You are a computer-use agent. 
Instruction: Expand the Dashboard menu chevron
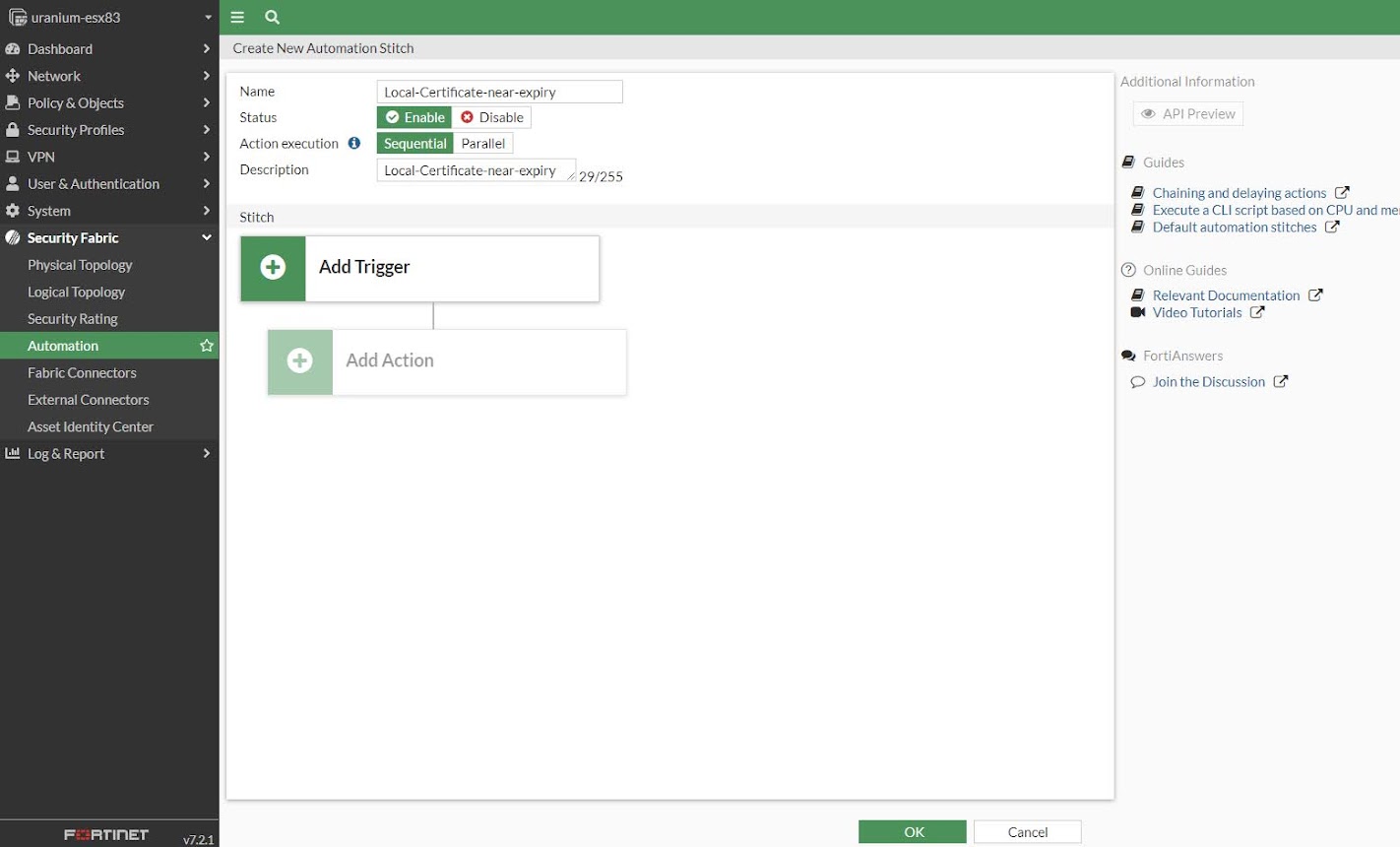pyautogui.click(x=206, y=49)
